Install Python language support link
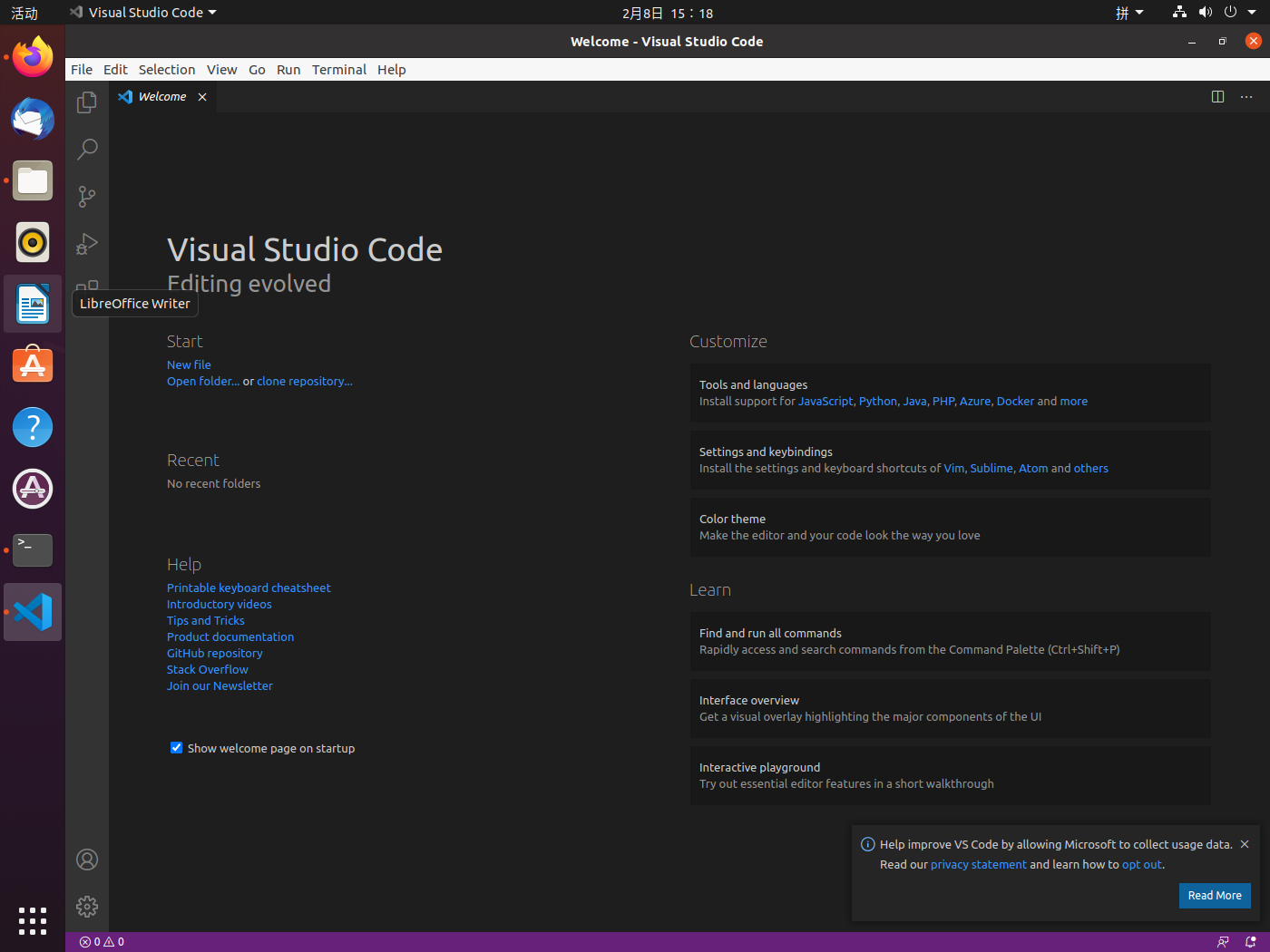This screenshot has height=952, width=1270. (878, 401)
